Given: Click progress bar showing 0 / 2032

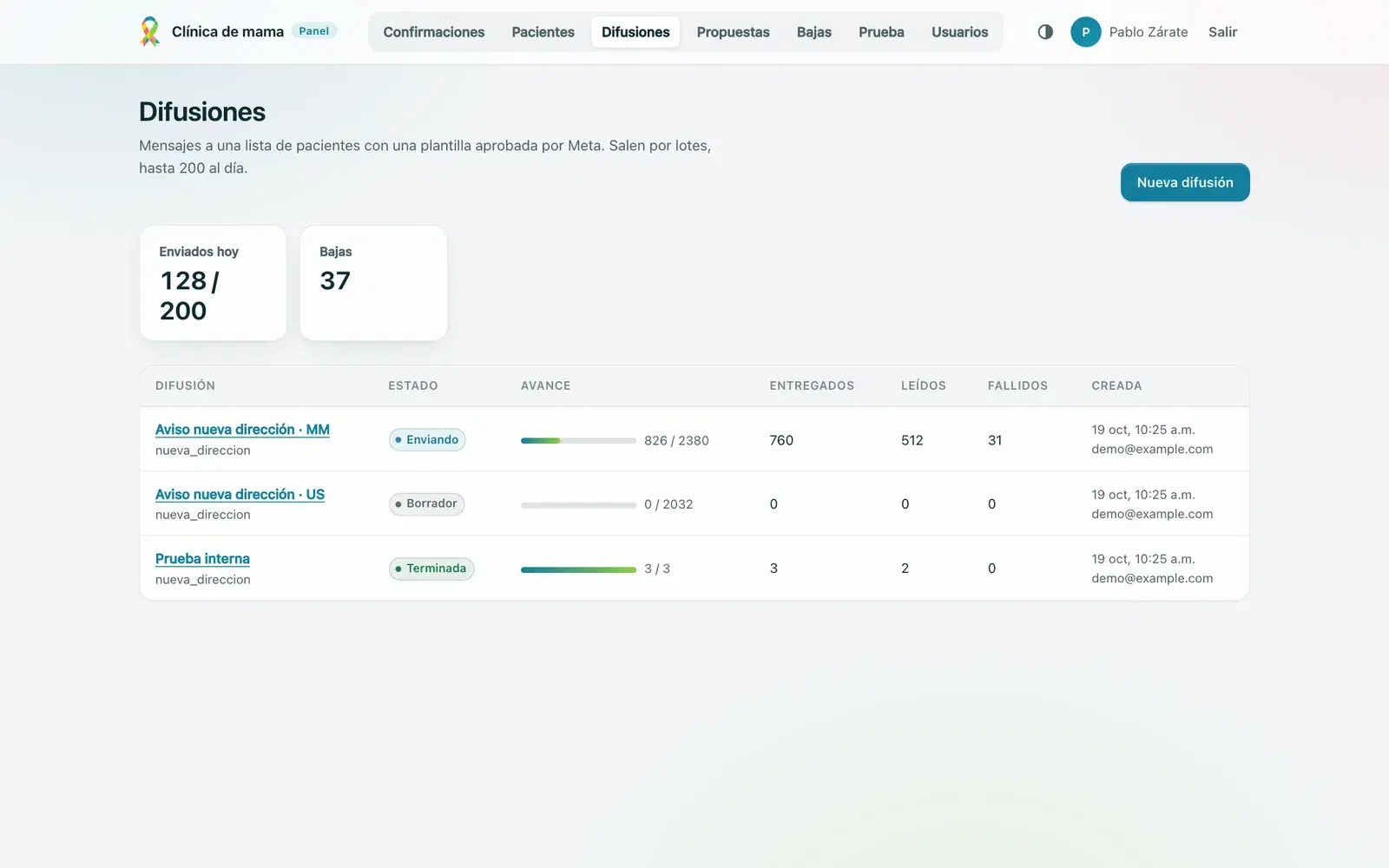Looking at the screenshot, I should [578, 505].
